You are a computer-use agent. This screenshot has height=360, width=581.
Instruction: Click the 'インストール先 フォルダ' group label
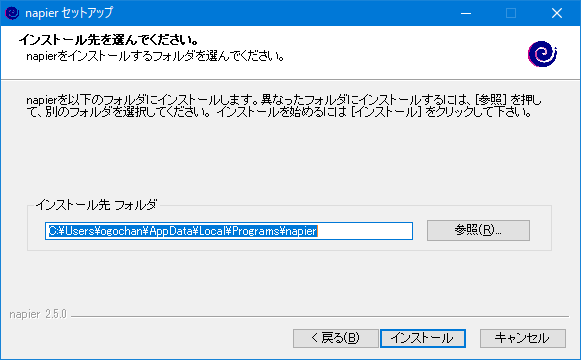click(96, 204)
